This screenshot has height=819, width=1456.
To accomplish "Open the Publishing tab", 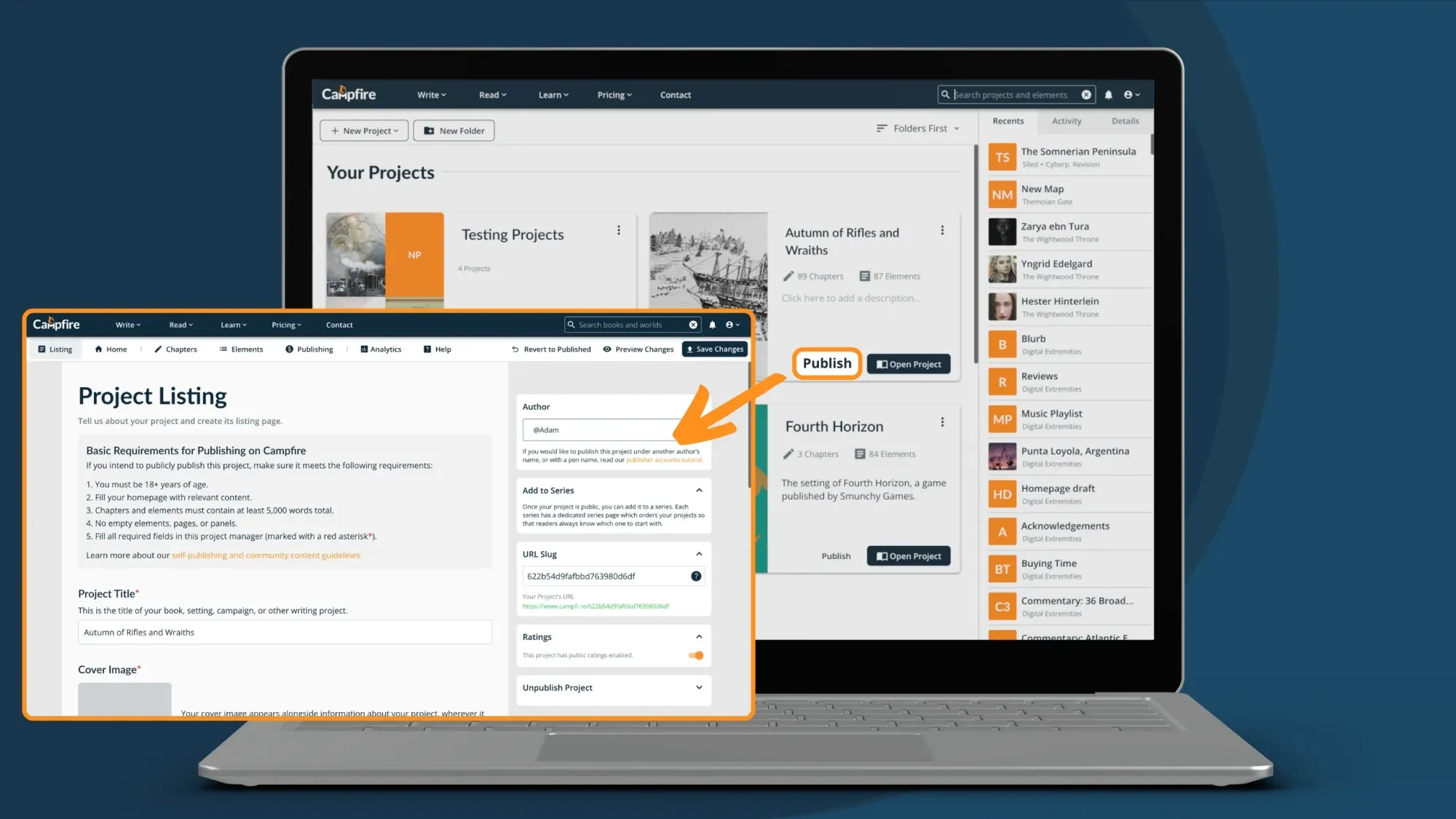I will click(309, 349).
